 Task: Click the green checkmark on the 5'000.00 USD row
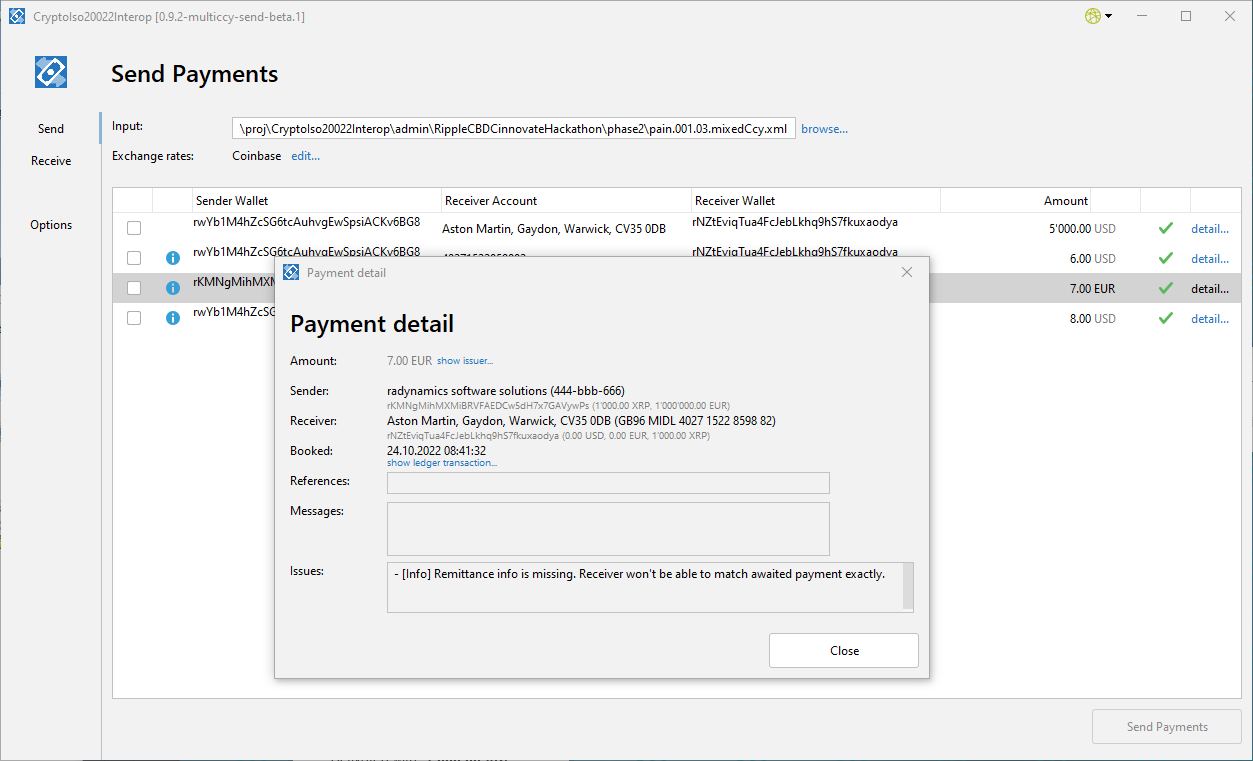[x=1165, y=227]
